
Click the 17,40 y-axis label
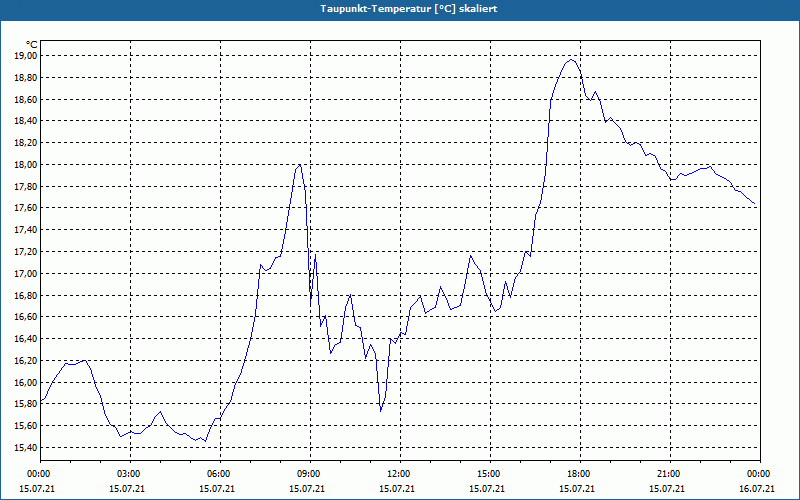(27, 230)
